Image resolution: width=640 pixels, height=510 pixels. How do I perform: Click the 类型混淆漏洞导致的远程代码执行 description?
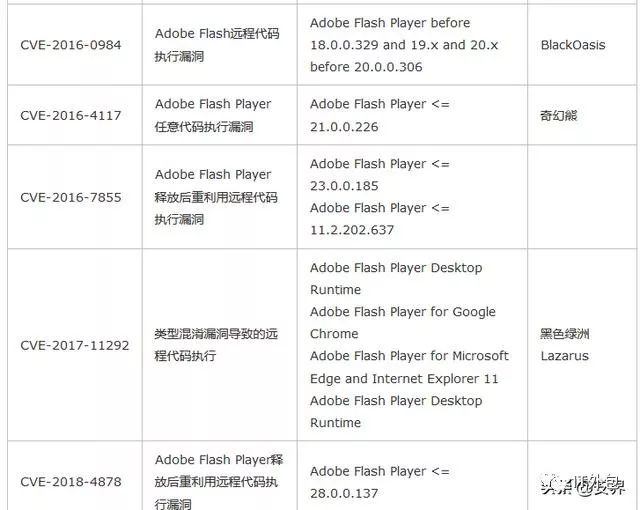tap(216, 345)
